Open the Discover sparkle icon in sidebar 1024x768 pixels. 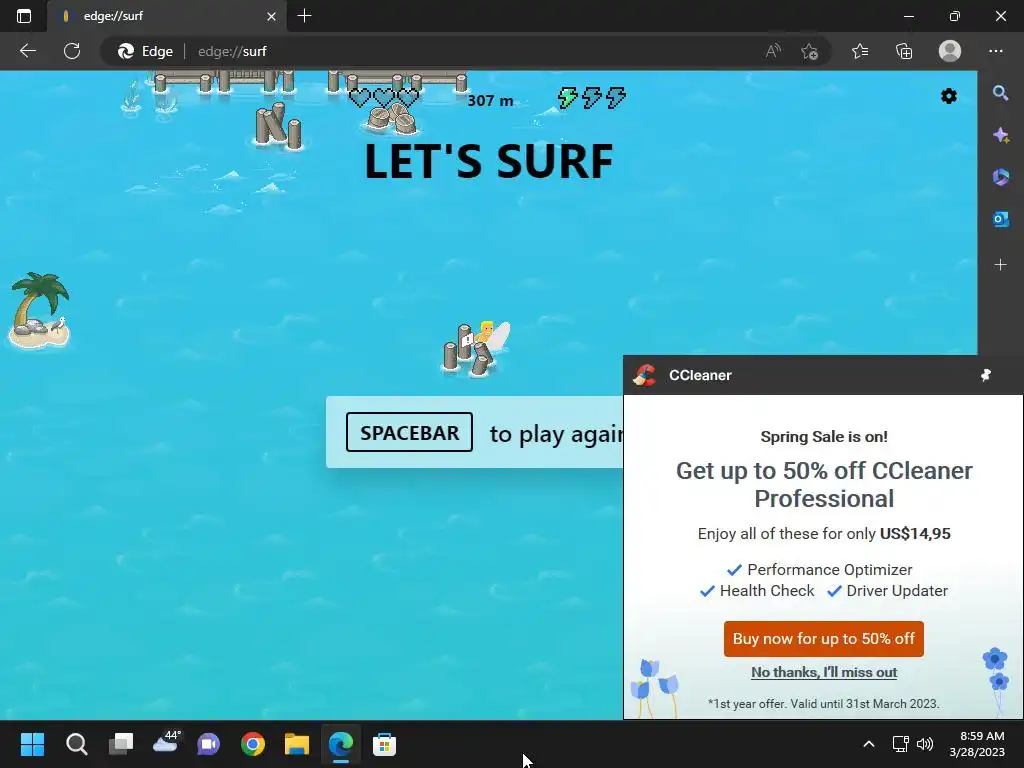point(1000,135)
